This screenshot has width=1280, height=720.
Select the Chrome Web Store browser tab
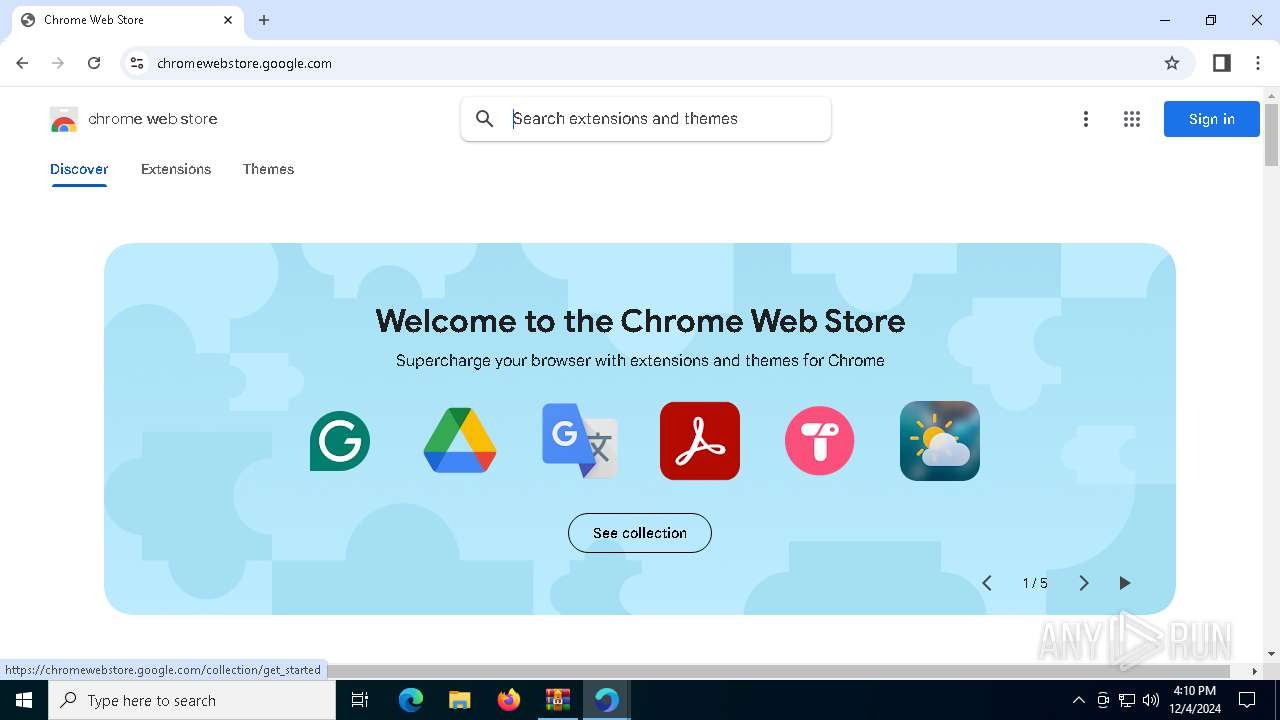click(127, 20)
